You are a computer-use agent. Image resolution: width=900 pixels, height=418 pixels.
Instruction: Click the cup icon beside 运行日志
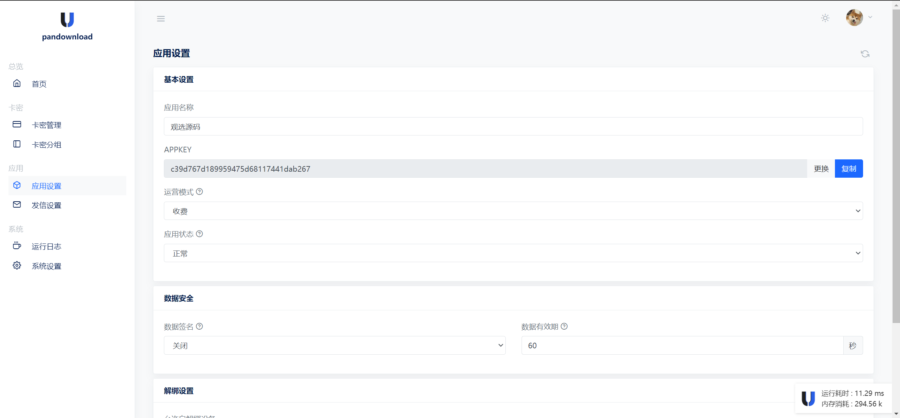pyautogui.click(x=17, y=246)
